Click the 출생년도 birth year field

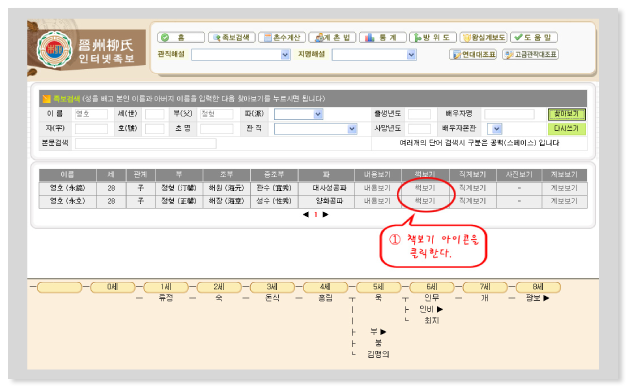click(419, 114)
